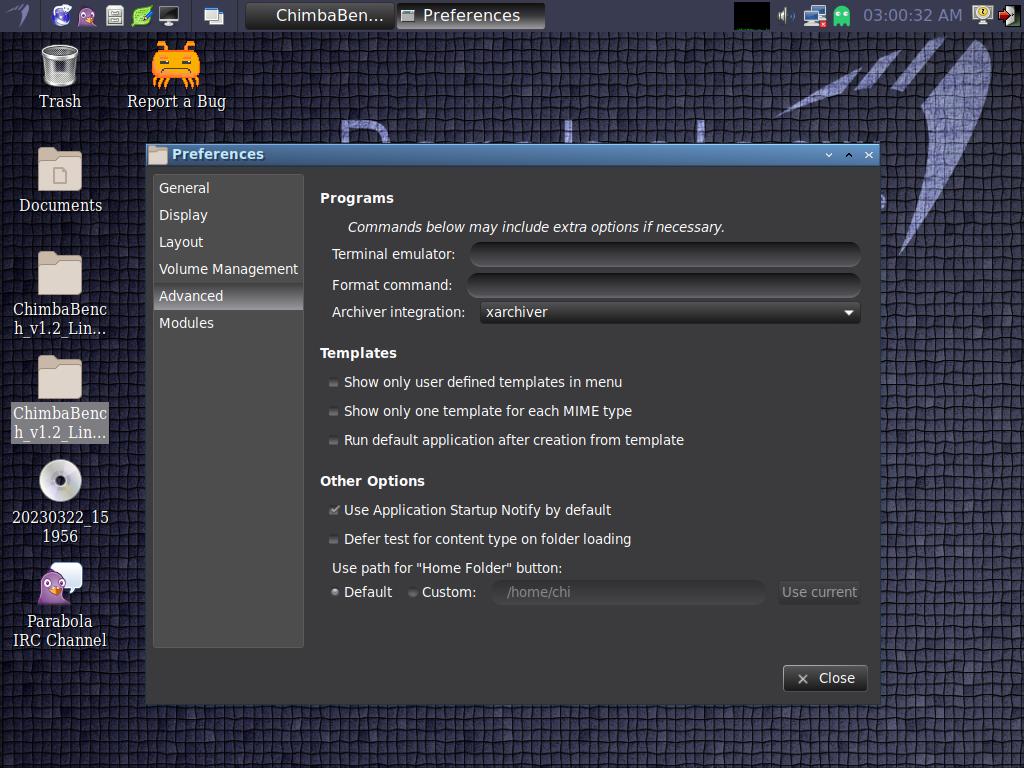
Task: Select the 20230322_151956 disc image icon
Action: click(x=60, y=502)
